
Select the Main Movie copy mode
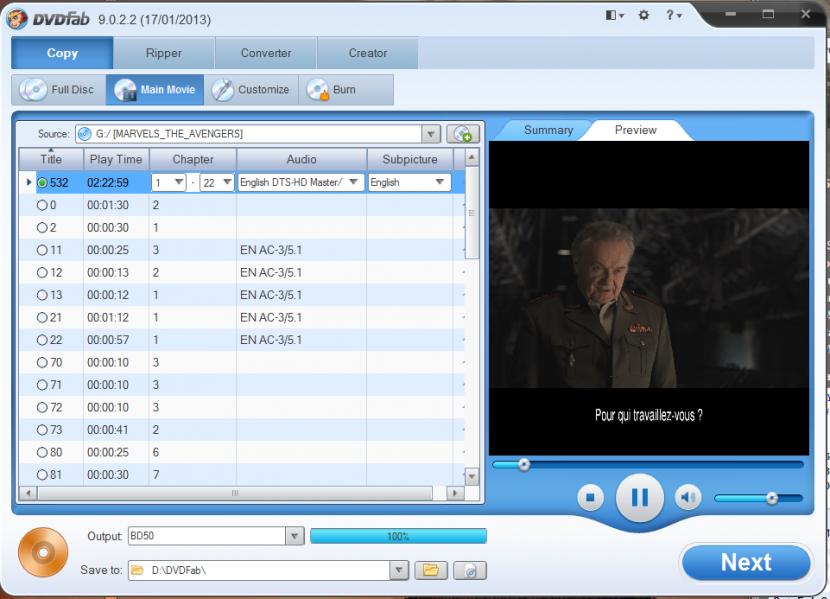point(155,89)
